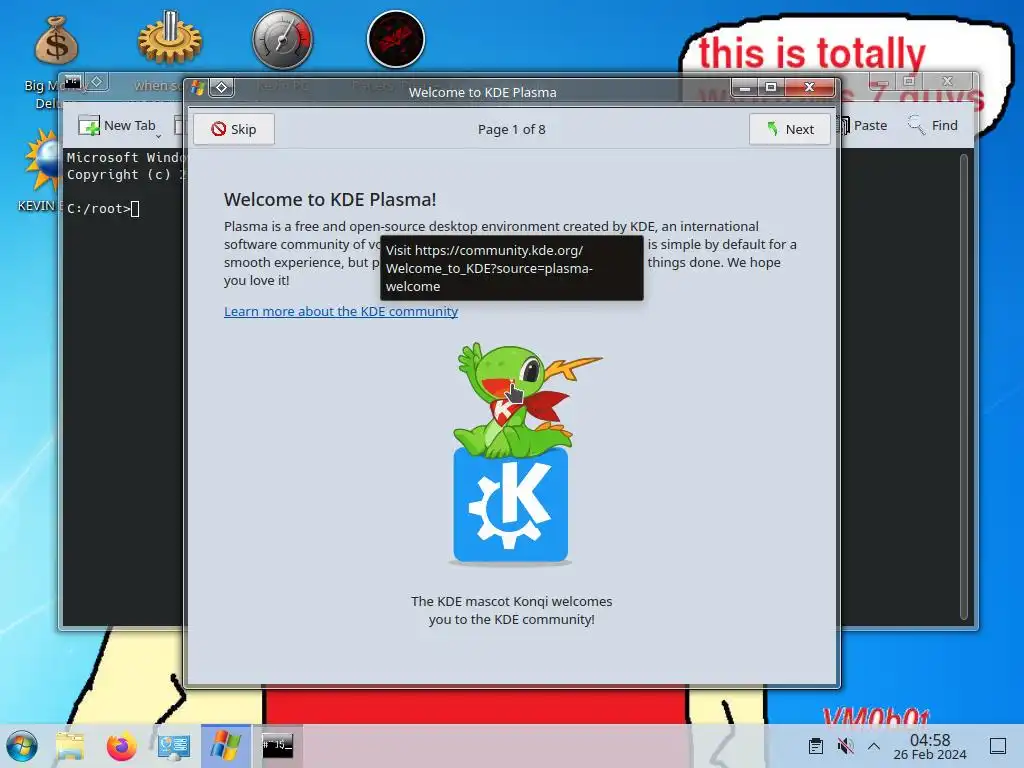Open the Learn more about the KDE community link
The image size is (1024, 768).
pyautogui.click(x=341, y=312)
